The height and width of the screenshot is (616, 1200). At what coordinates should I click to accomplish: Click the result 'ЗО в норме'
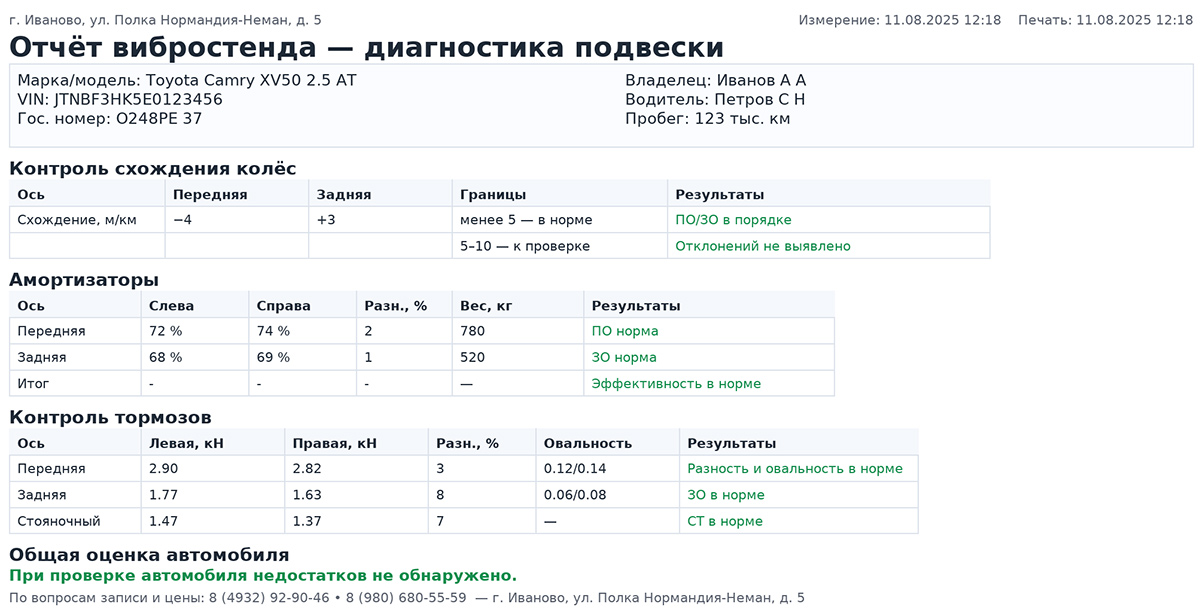726,495
